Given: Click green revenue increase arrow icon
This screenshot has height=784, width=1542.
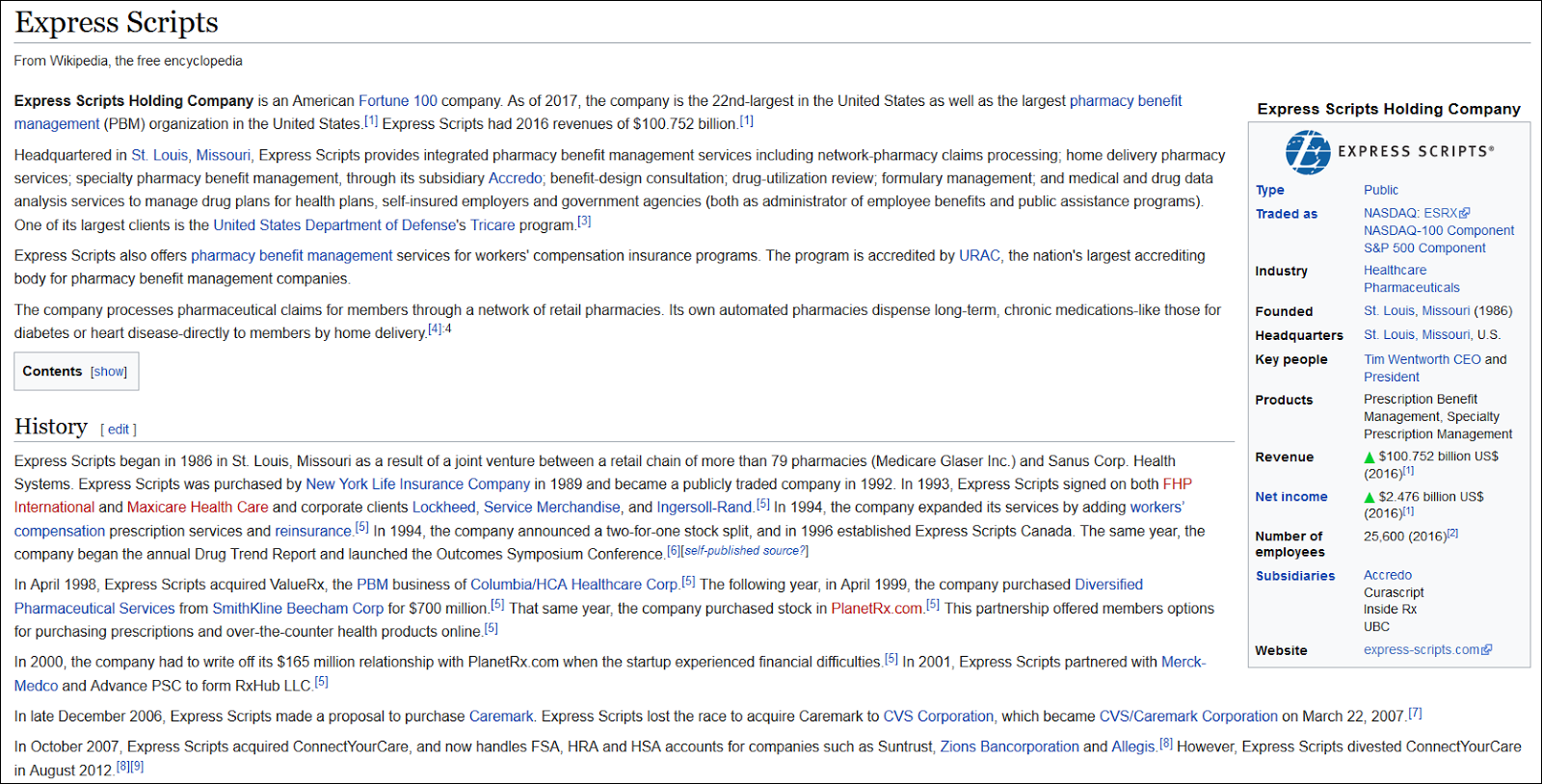Looking at the screenshot, I should 1369,457.
